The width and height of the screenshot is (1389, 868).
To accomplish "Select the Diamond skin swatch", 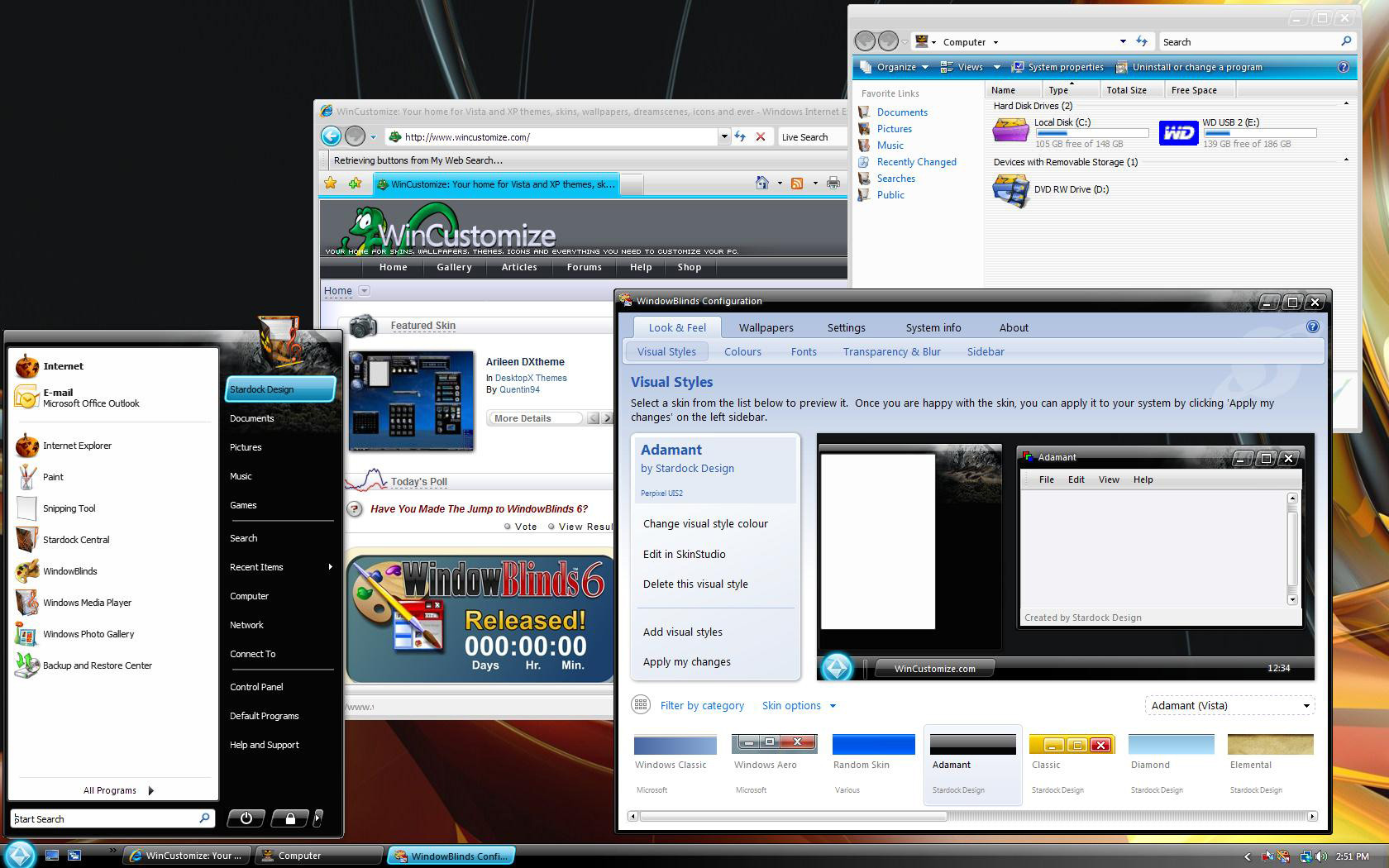I will pyautogui.click(x=1171, y=744).
